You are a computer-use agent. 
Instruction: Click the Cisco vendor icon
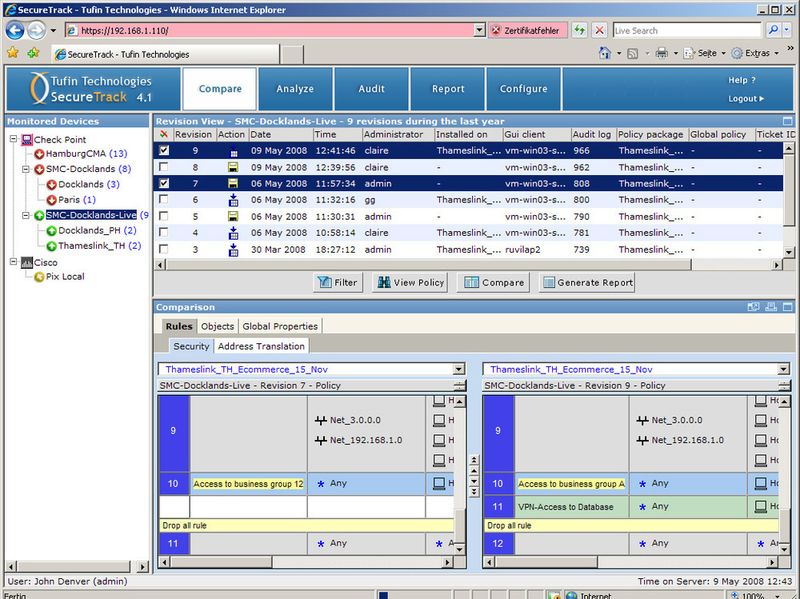27,263
